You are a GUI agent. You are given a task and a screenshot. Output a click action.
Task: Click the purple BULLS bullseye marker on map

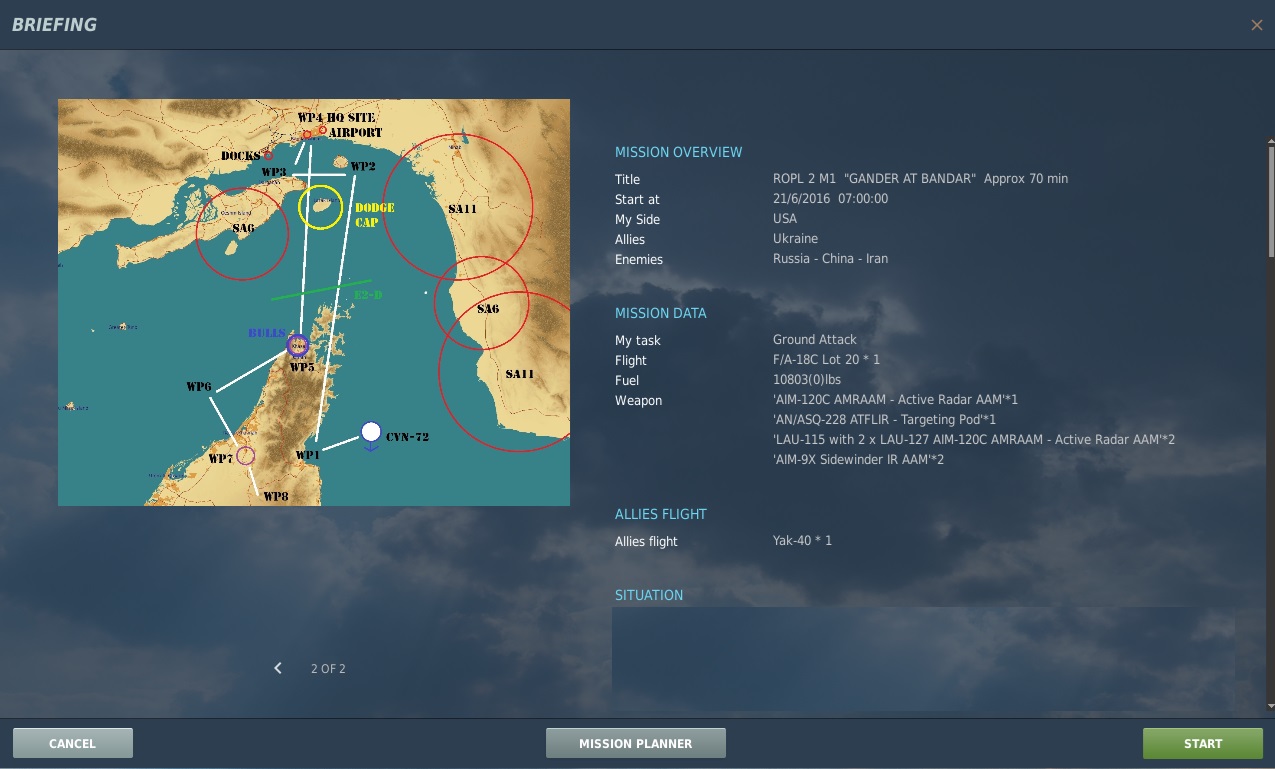(x=298, y=345)
